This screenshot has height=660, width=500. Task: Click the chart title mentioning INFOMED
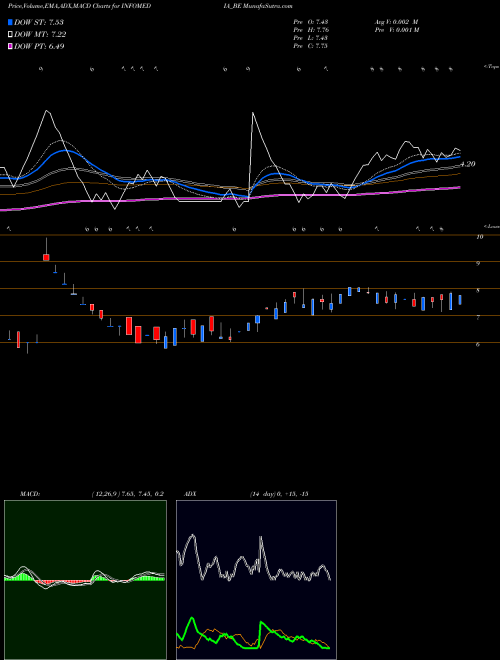(x=80, y=6)
